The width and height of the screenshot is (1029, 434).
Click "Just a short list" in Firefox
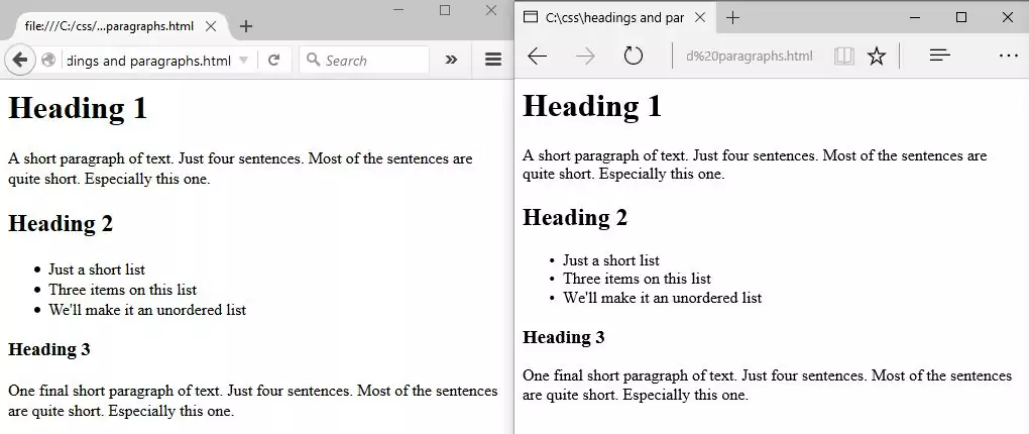coord(96,270)
